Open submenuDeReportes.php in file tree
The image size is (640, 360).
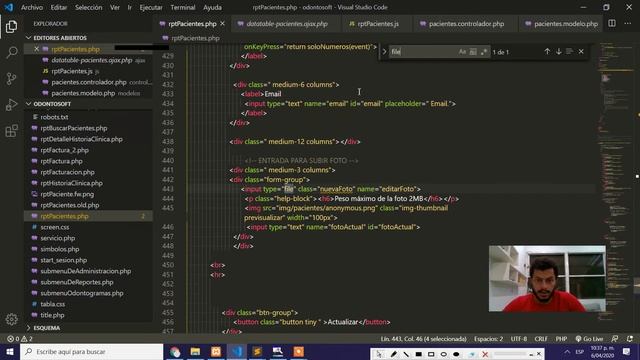pos(77,282)
